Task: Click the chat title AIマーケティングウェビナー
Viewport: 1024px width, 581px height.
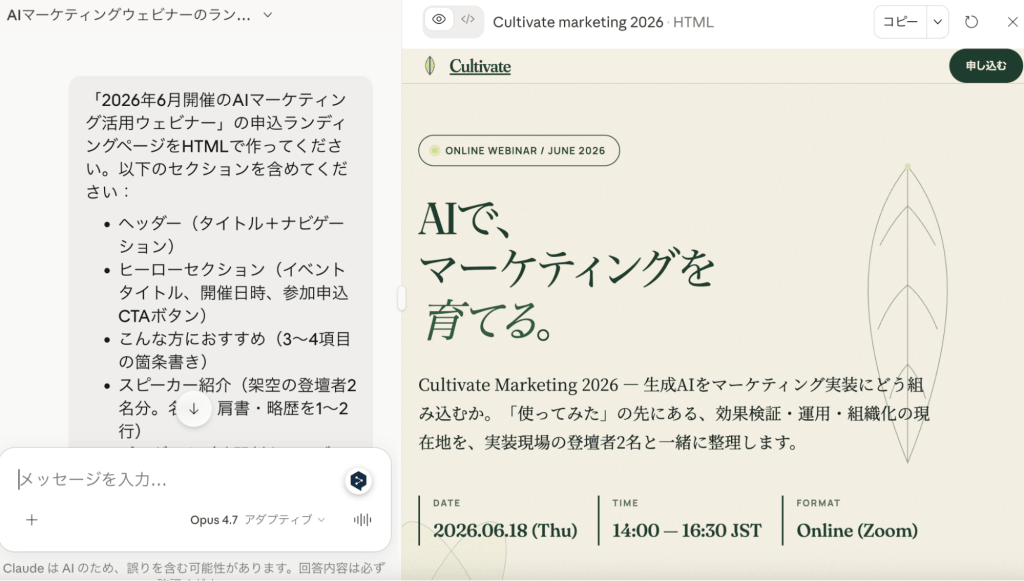Action: coord(129,15)
